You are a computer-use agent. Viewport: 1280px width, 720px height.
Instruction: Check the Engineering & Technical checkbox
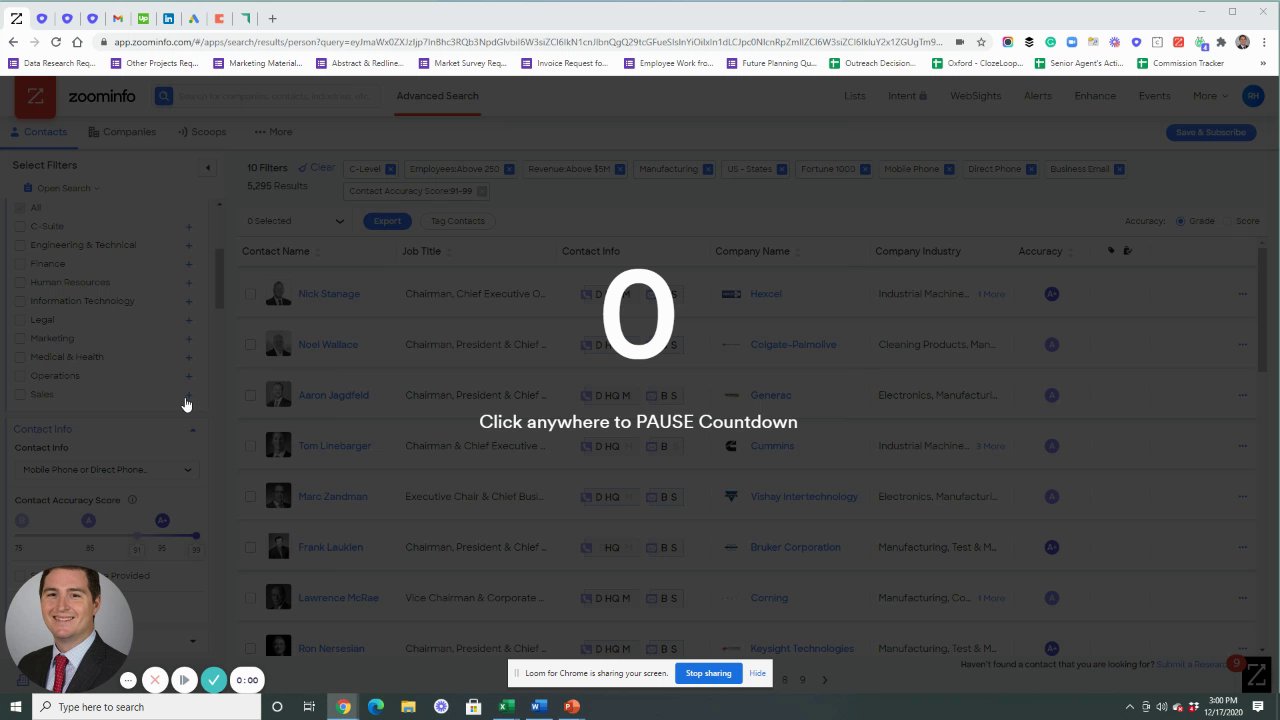pos(20,245)
